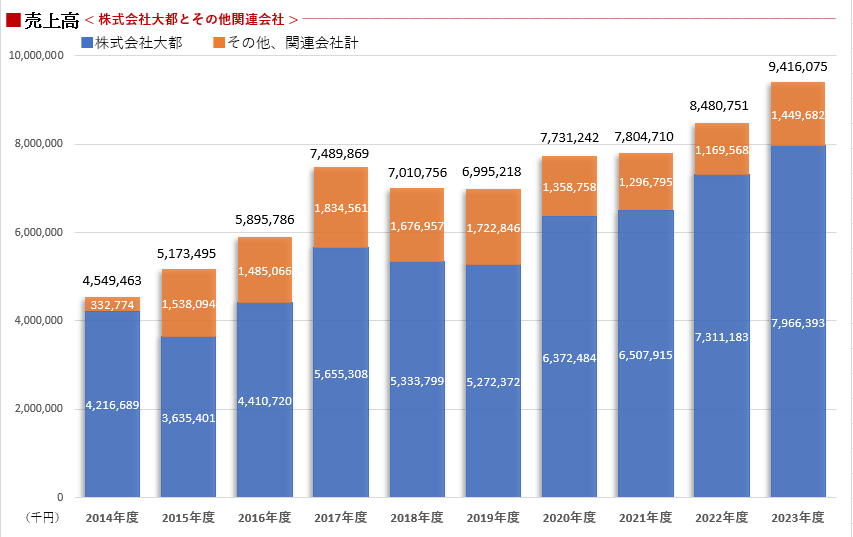This screenshot has width=853, height=537.
Task: Select the orange data label 1,722,846
Action: (x=493, y=228)
